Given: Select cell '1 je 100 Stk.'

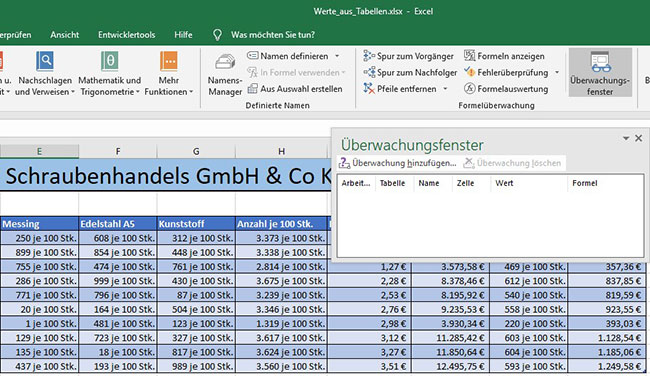Looking at the screenshot, I should [39, 324].
